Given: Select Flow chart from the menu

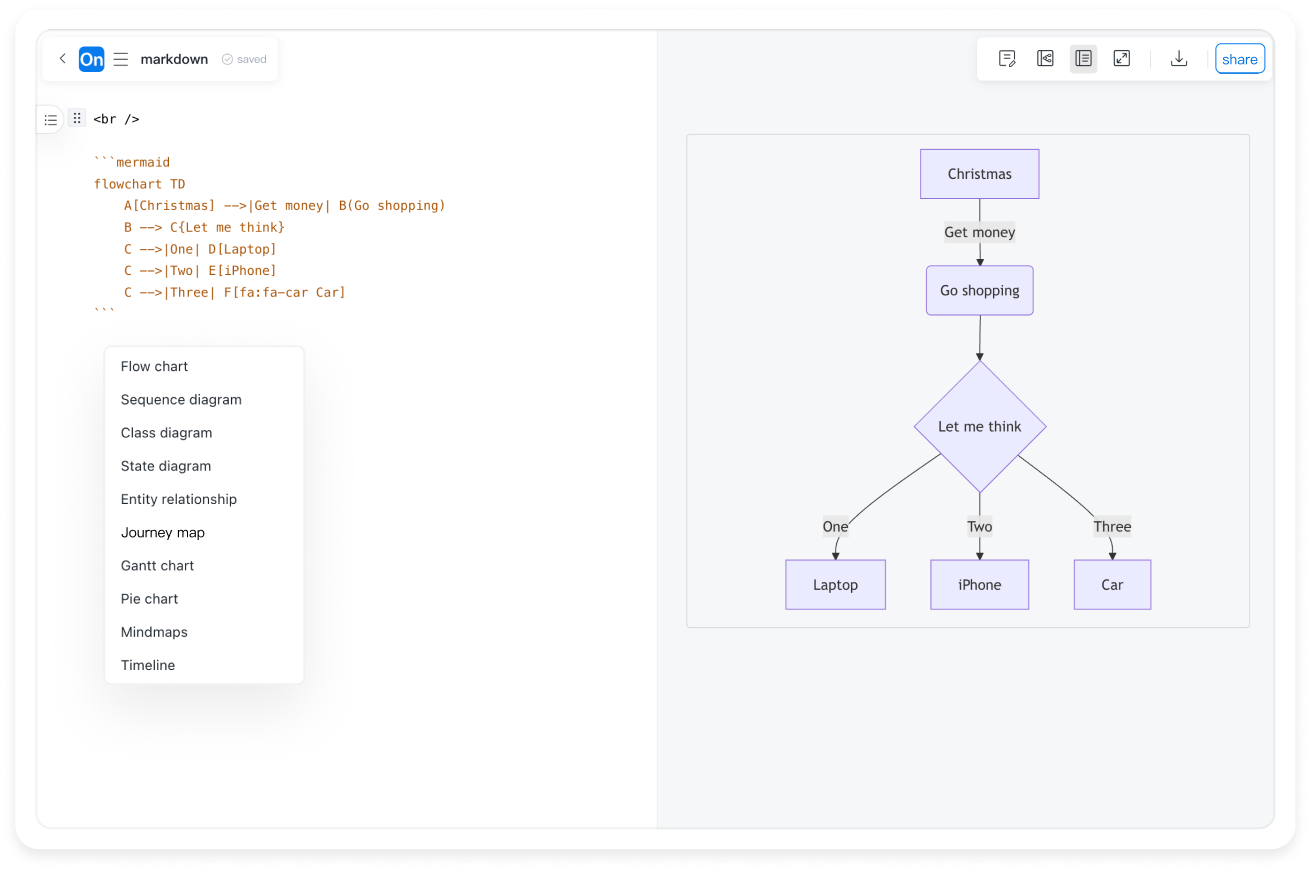Looking at the screenshot, I should point(204,367).
